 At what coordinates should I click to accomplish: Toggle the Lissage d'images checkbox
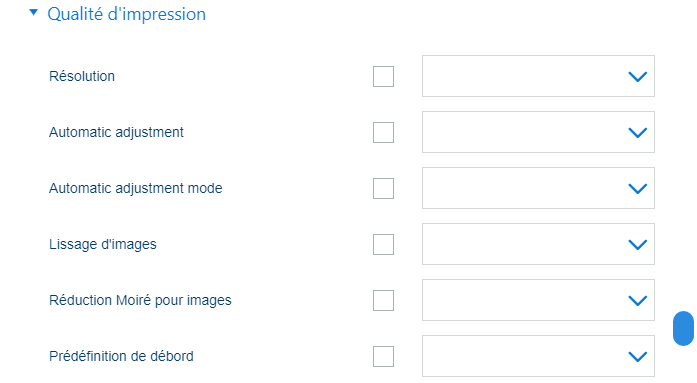pos(383,244)
